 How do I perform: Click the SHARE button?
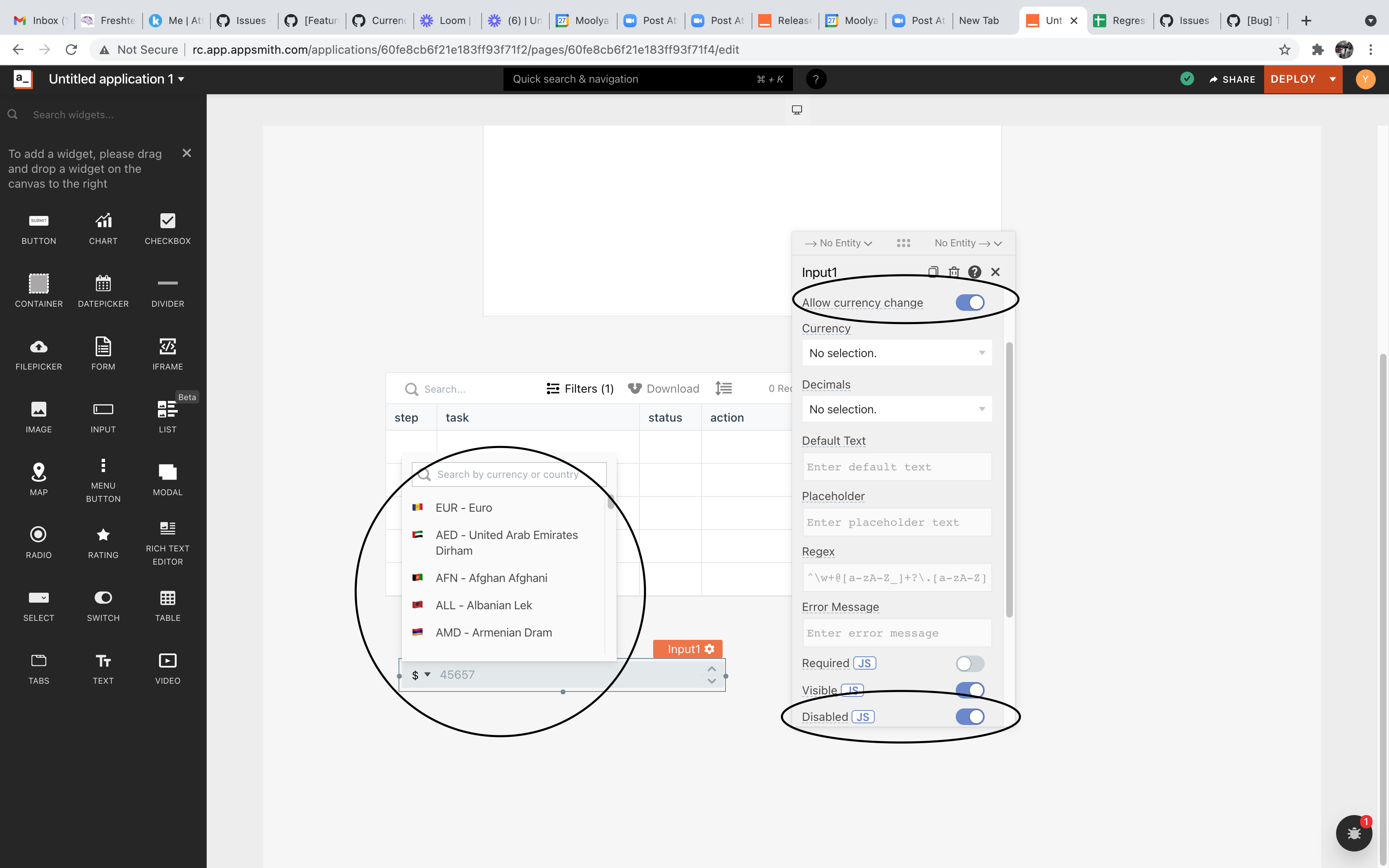(x=1232, y=79)
